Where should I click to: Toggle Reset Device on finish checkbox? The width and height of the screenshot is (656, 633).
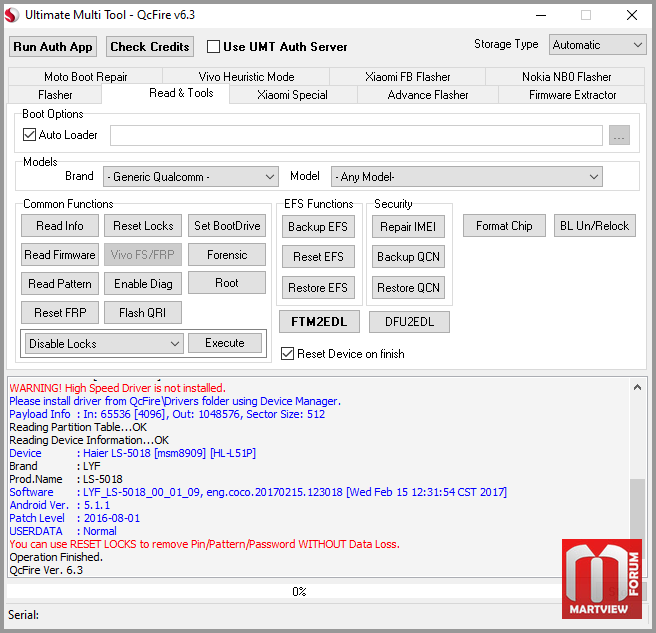287,354
